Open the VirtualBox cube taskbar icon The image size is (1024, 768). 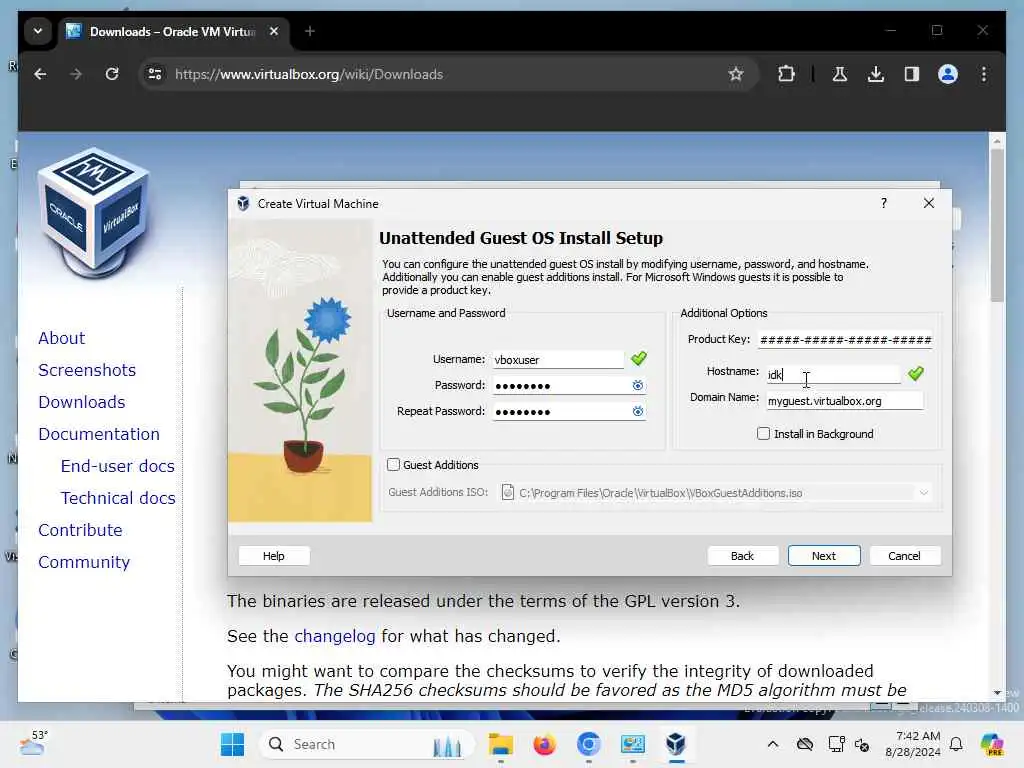tap(676, 744)
